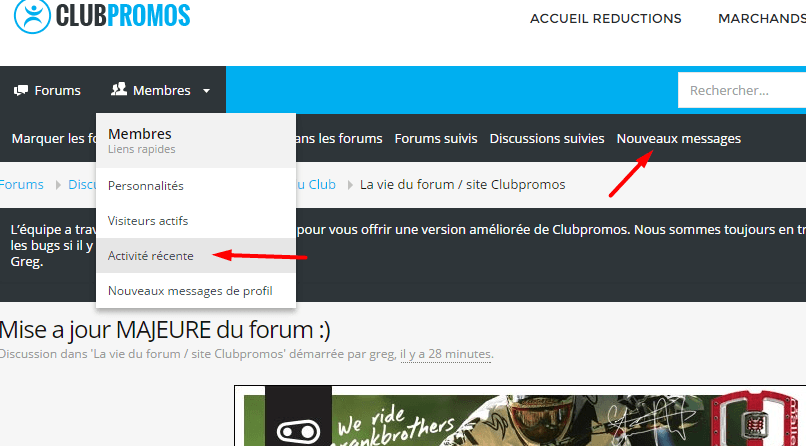Open the La vie du forum breadcrumb
This screenshot has height=446, width=806.
coord(462,184)
